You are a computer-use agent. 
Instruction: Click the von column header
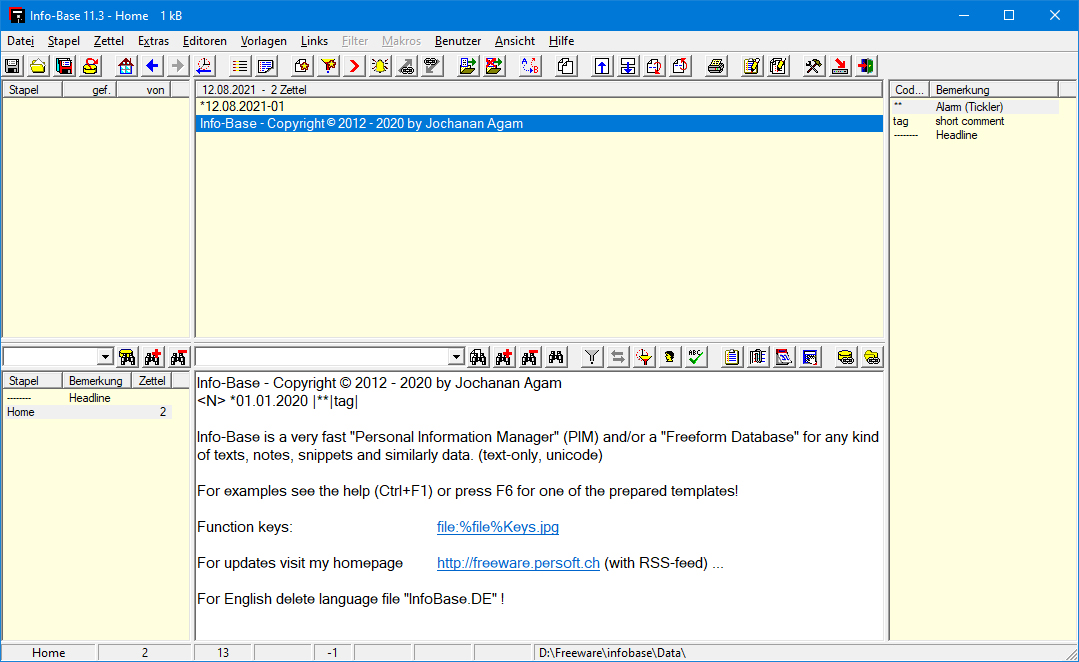144,89
